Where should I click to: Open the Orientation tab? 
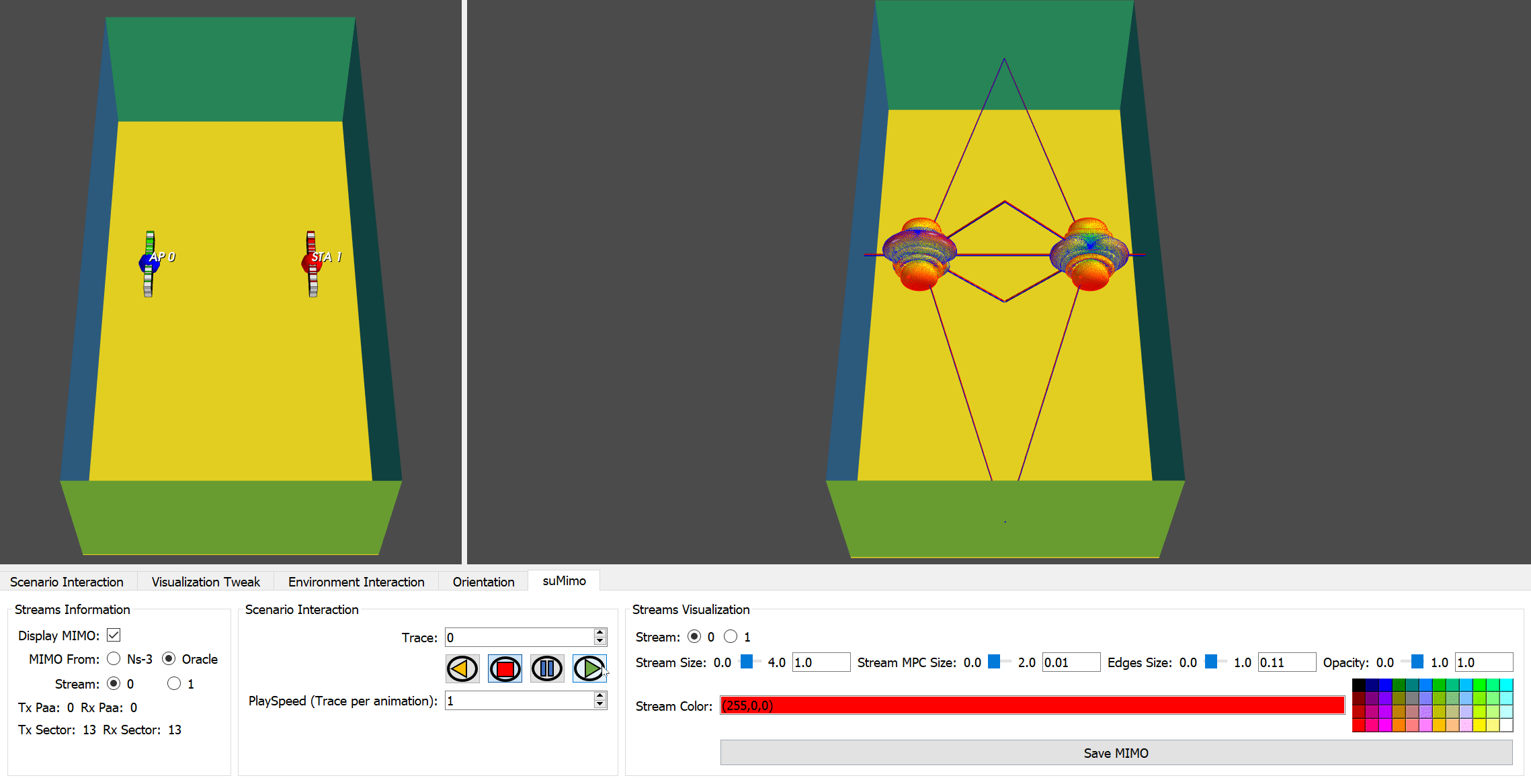click(483, 582)
